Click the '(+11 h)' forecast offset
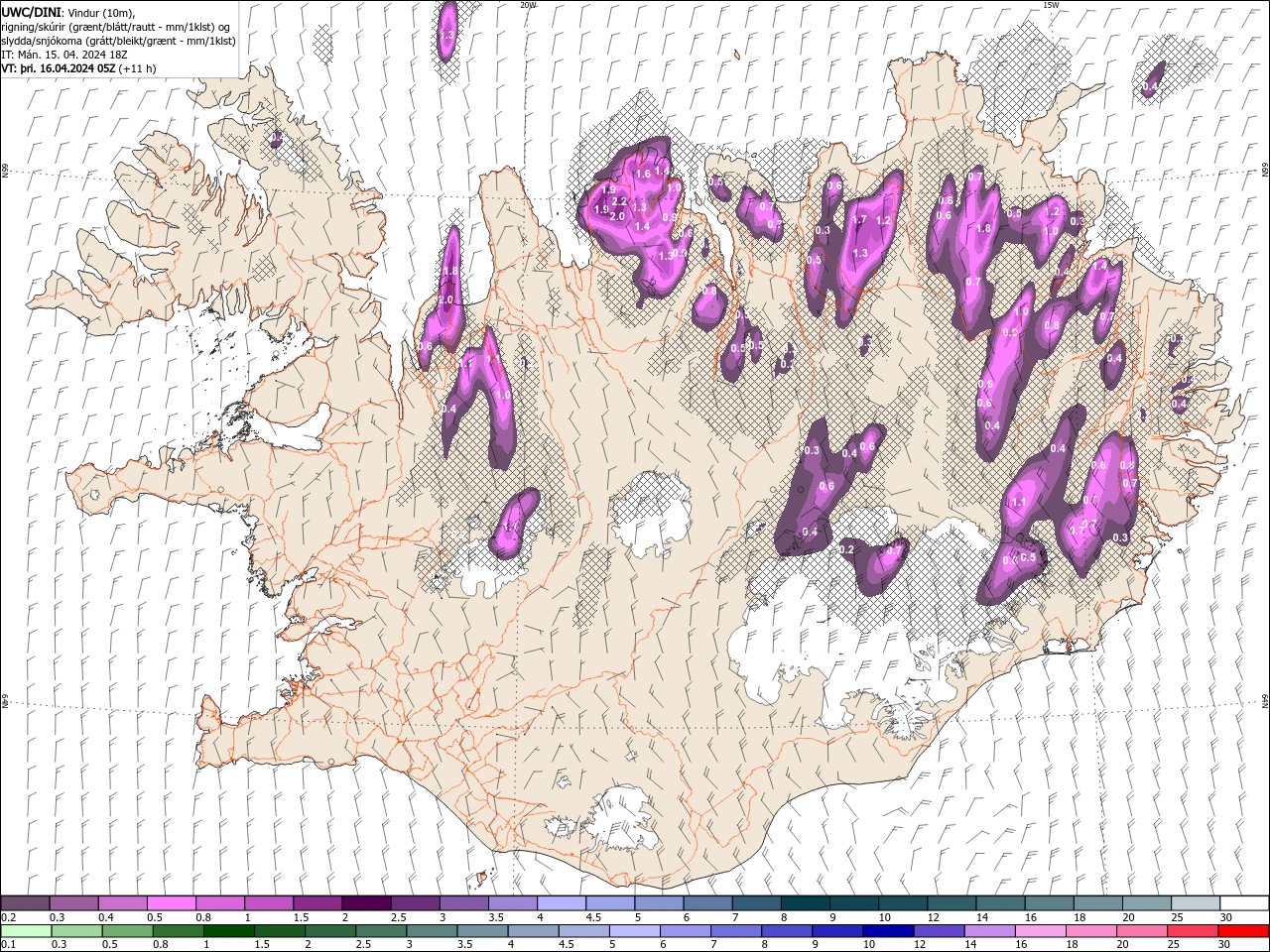Screen dimensions: 1270x952 pos(137,68)
